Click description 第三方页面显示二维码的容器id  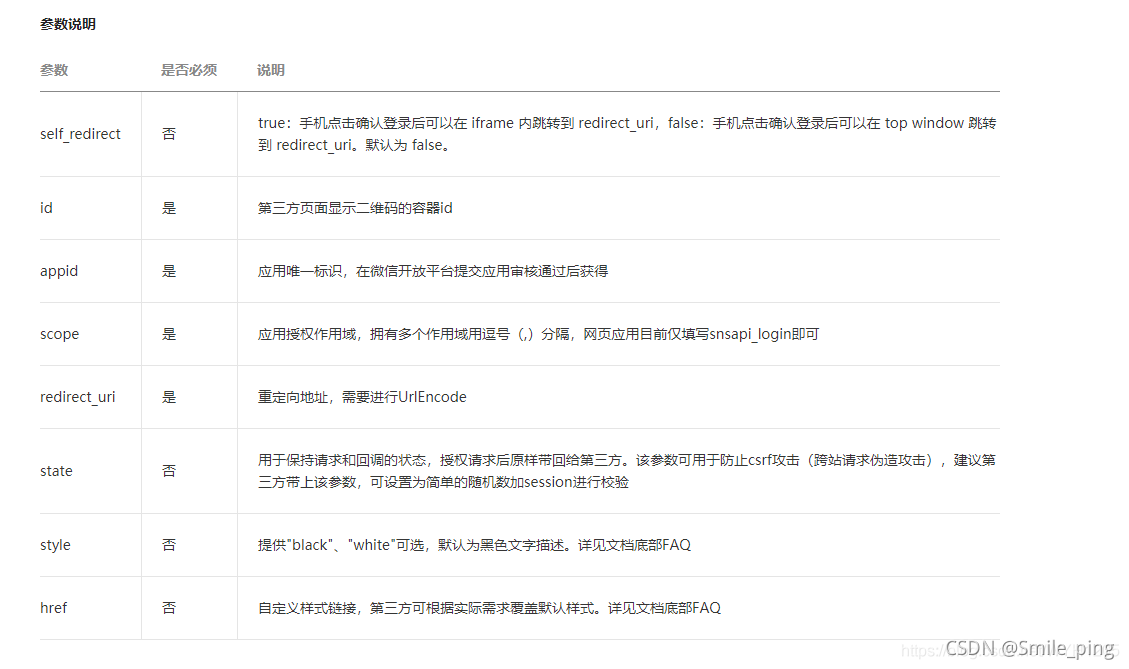click(355, 208)
